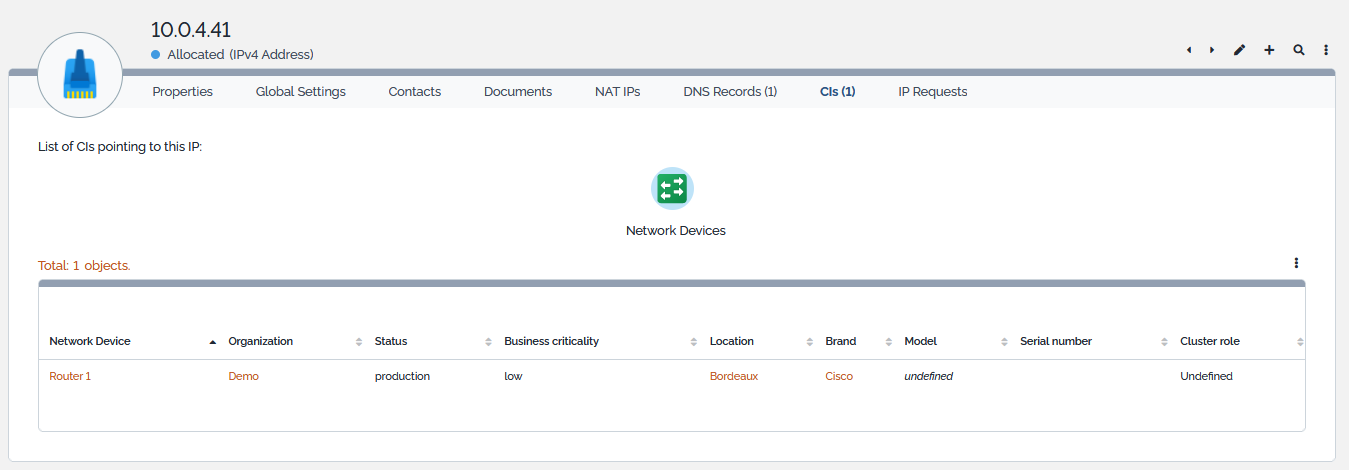Sort by the Network Device column
The width and height of the screenshot is (1349, 470).
click(90, 341)
